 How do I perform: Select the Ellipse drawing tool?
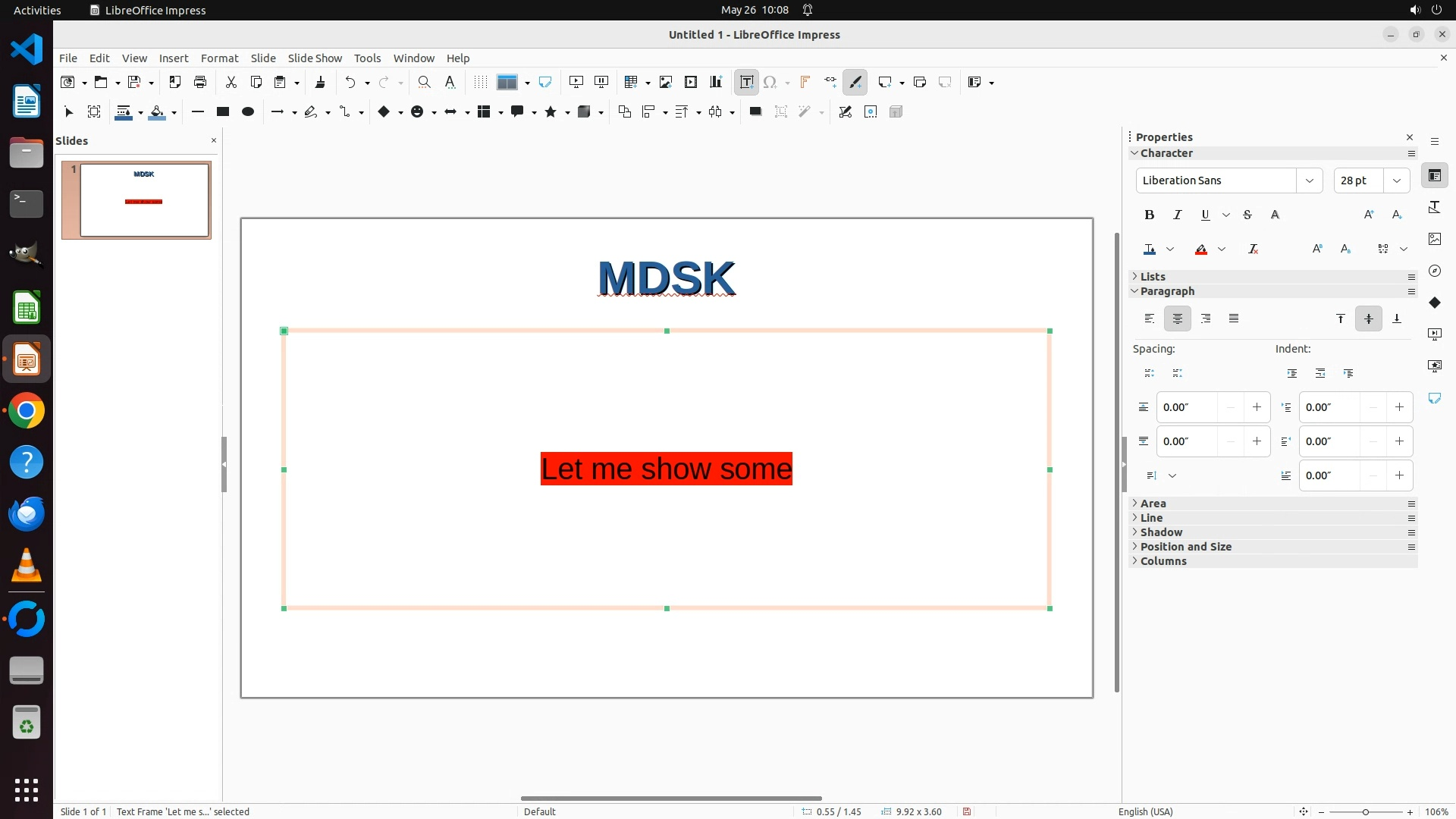tap(247, 111)
